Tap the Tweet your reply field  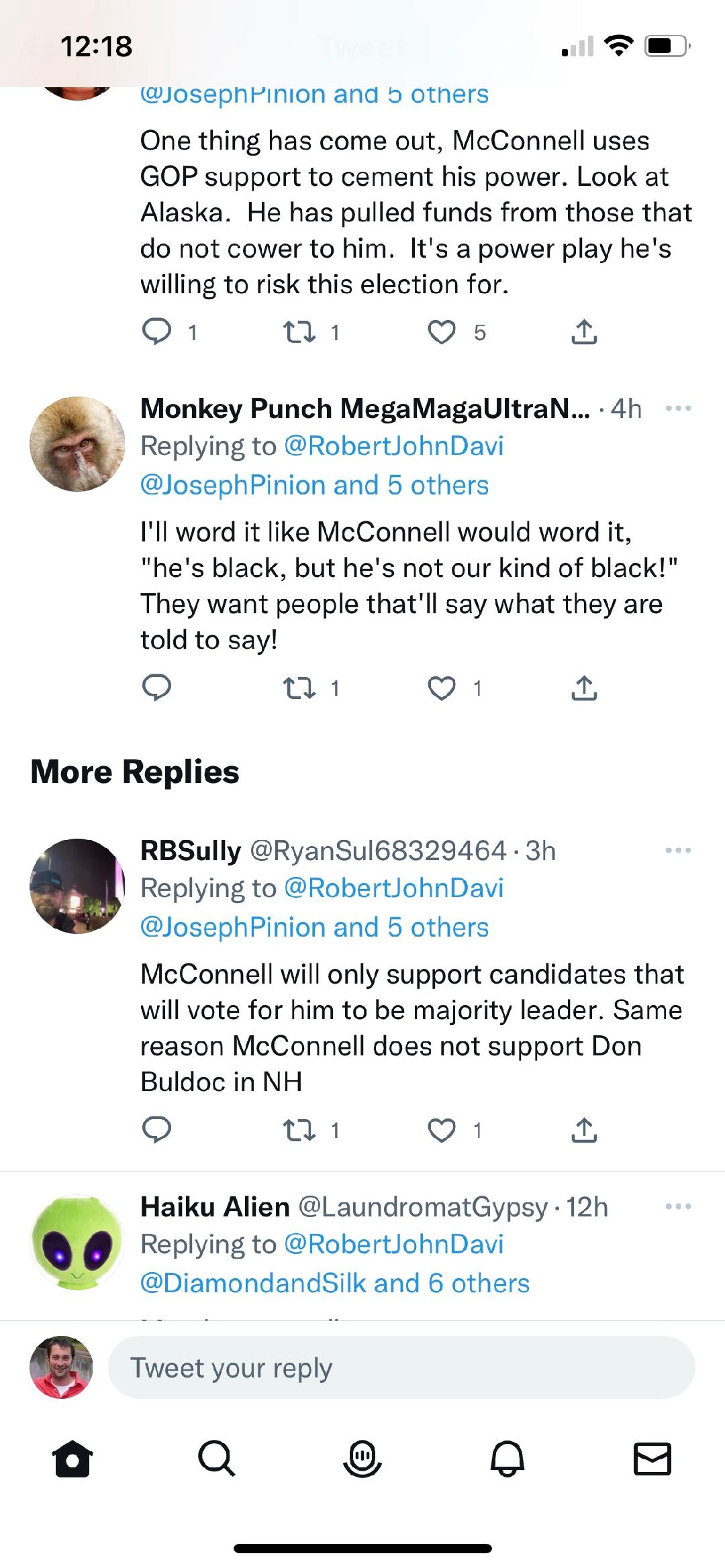point(401,1368)
